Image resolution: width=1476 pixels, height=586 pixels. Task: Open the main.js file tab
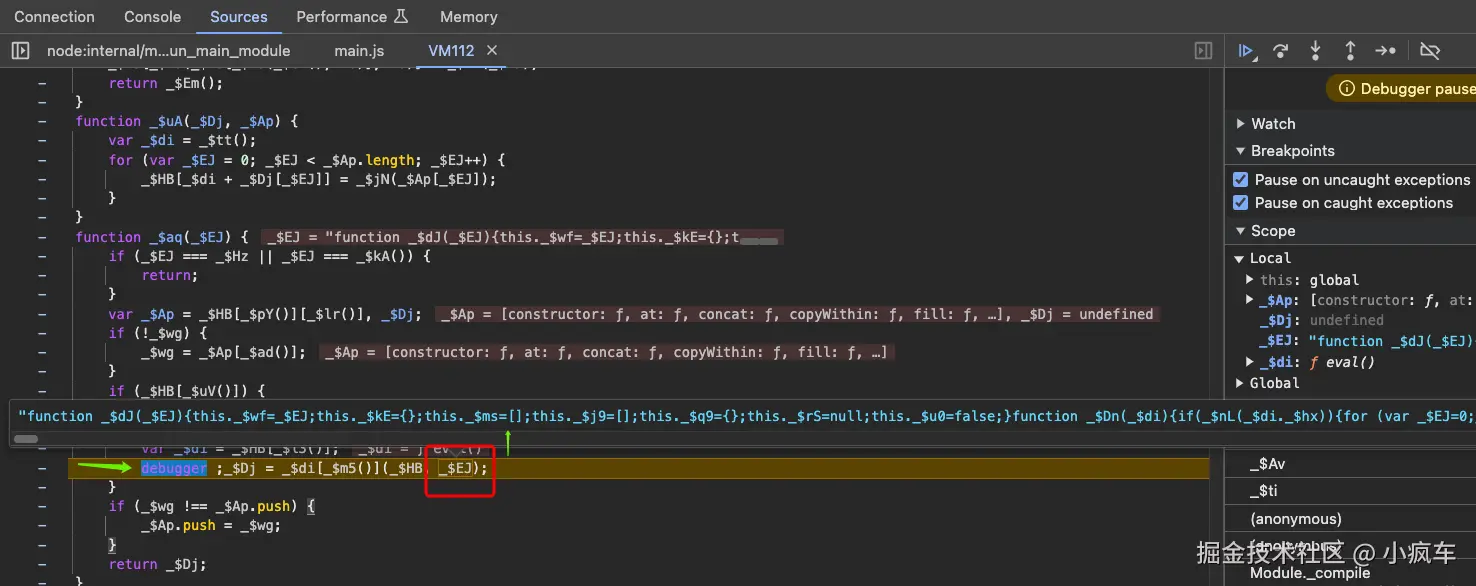[359, 50]
